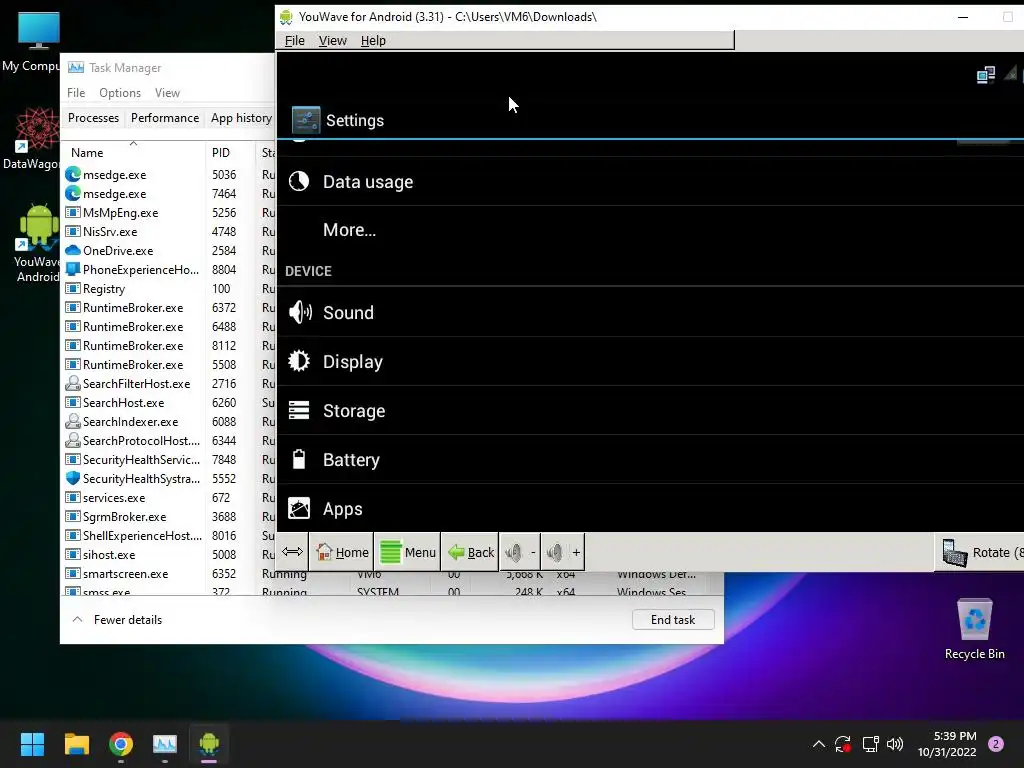Viewport: 1024px width, 768px height.
Task: Open YouWave View menu
Action: pos(332,40)
